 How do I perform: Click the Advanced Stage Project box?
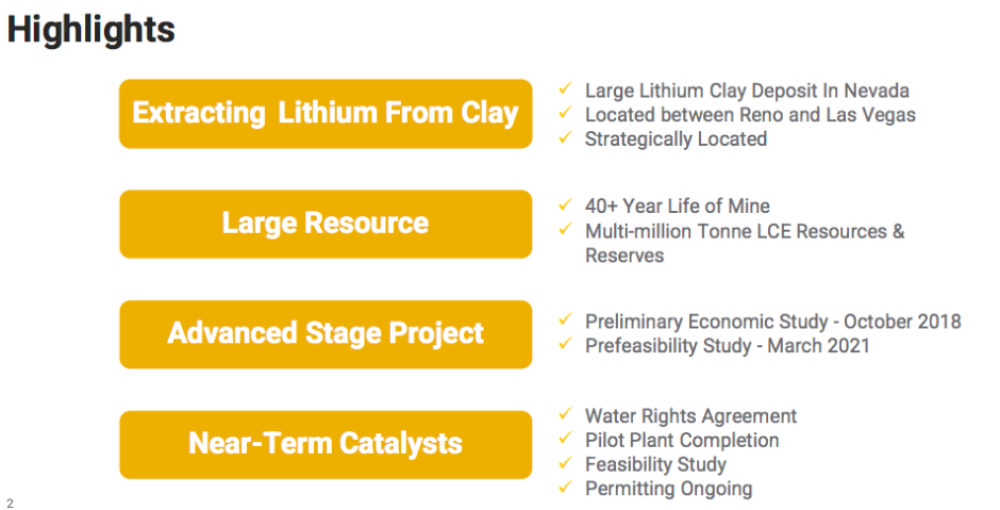[325, 334]
